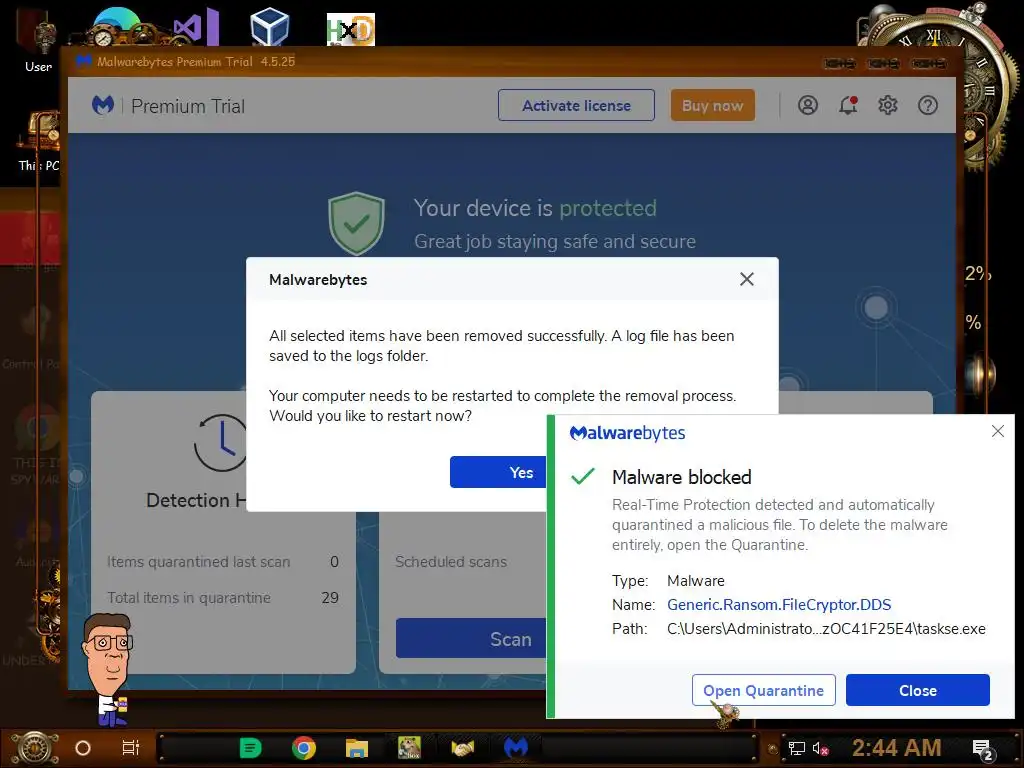Click the green checkmark in Malware blocked popup
1024x768 pixels.
(x=583, y=476)
